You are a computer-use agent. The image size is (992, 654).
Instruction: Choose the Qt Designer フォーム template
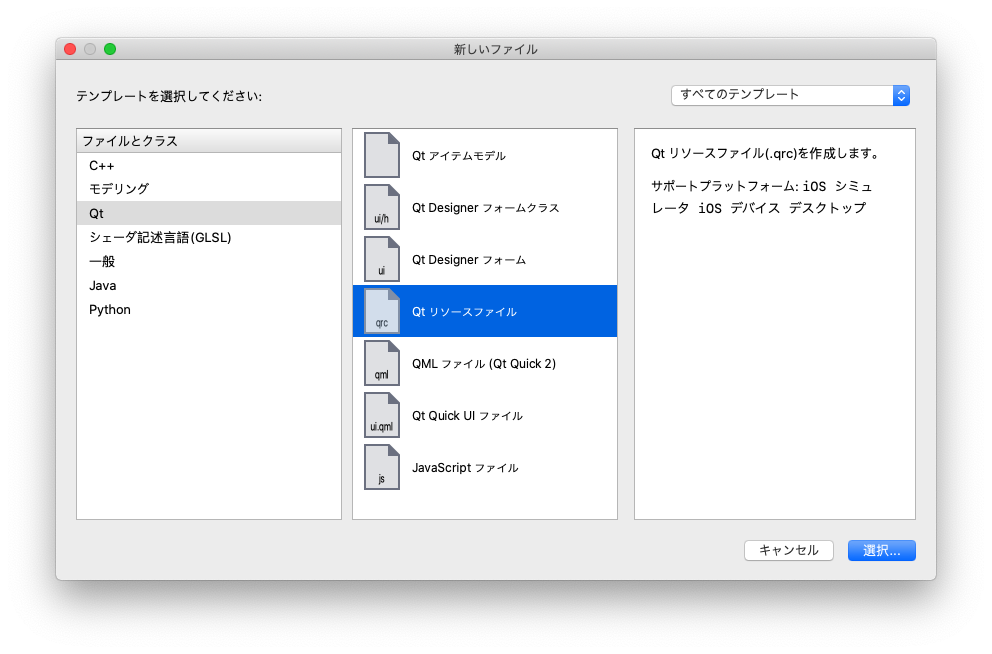coord(485,259)
